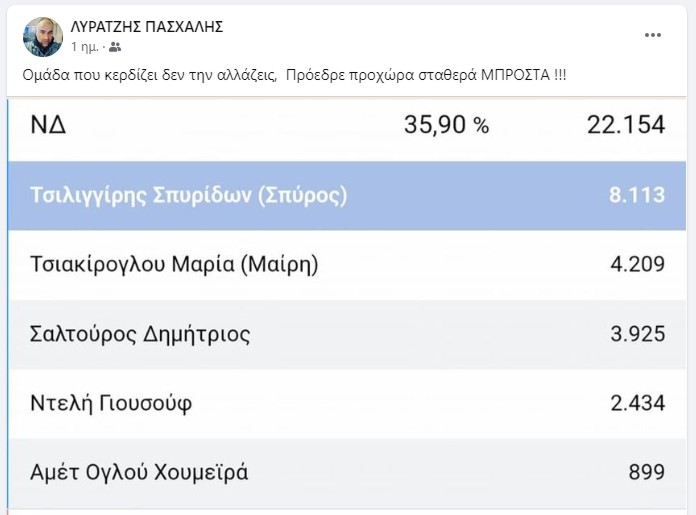Click the 8.113 vote count

click(637, 195)
